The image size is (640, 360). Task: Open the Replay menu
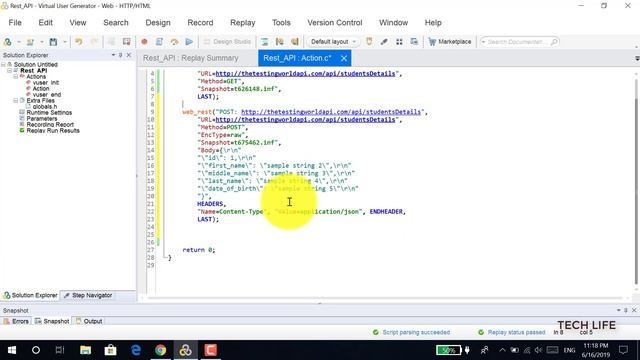click(242, 23)
